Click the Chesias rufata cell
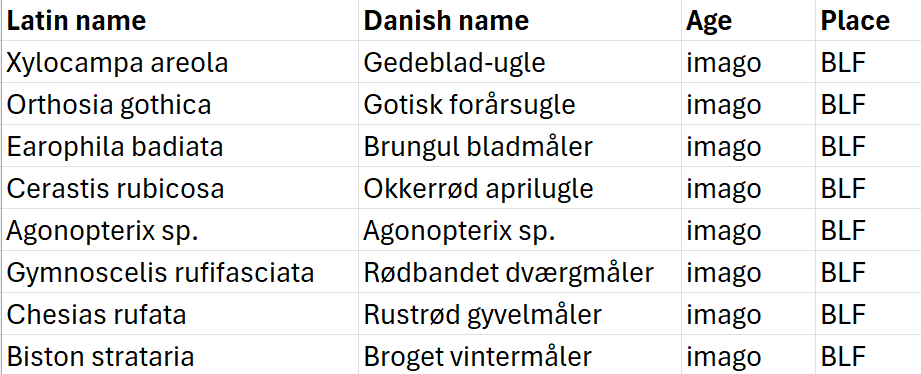921x374 pixels. tap(180, 314)
